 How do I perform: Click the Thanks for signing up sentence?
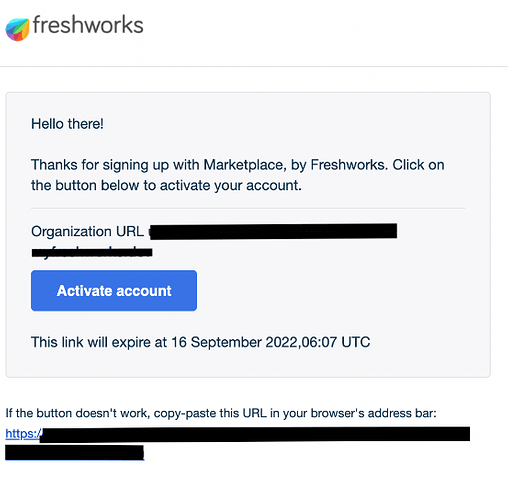coord(238,175)
